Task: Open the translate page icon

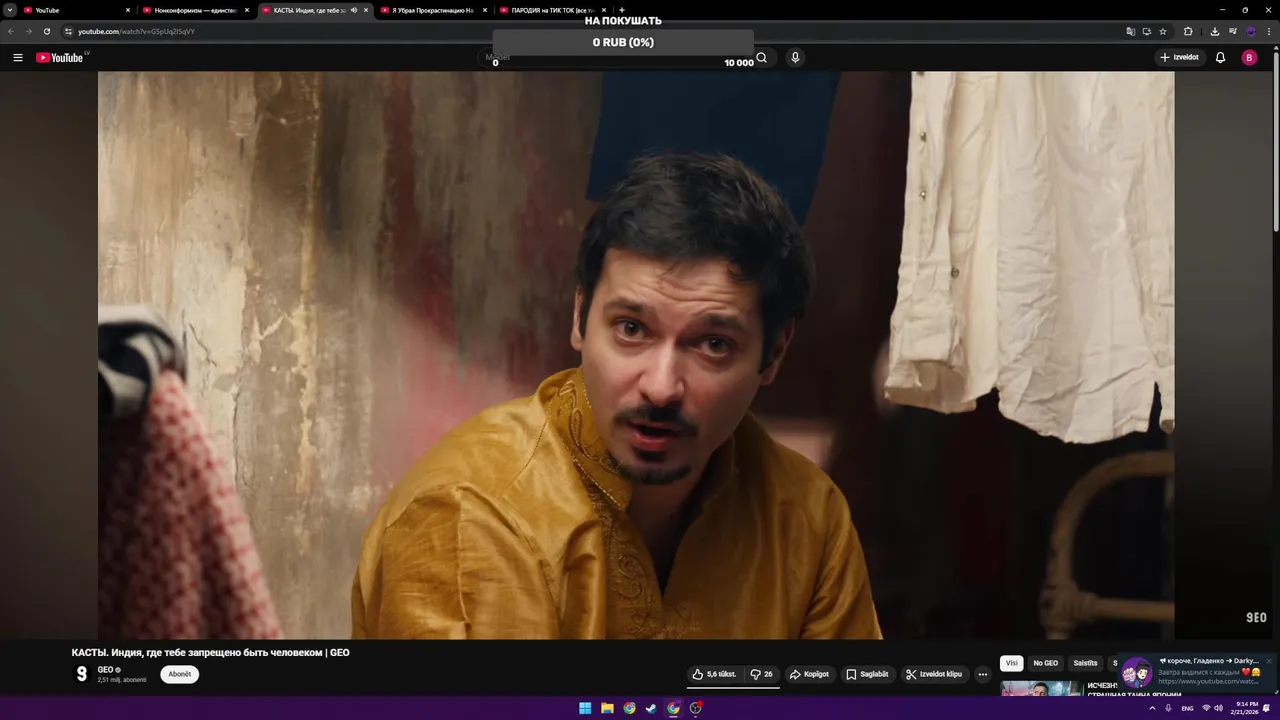Action: 1131,31
